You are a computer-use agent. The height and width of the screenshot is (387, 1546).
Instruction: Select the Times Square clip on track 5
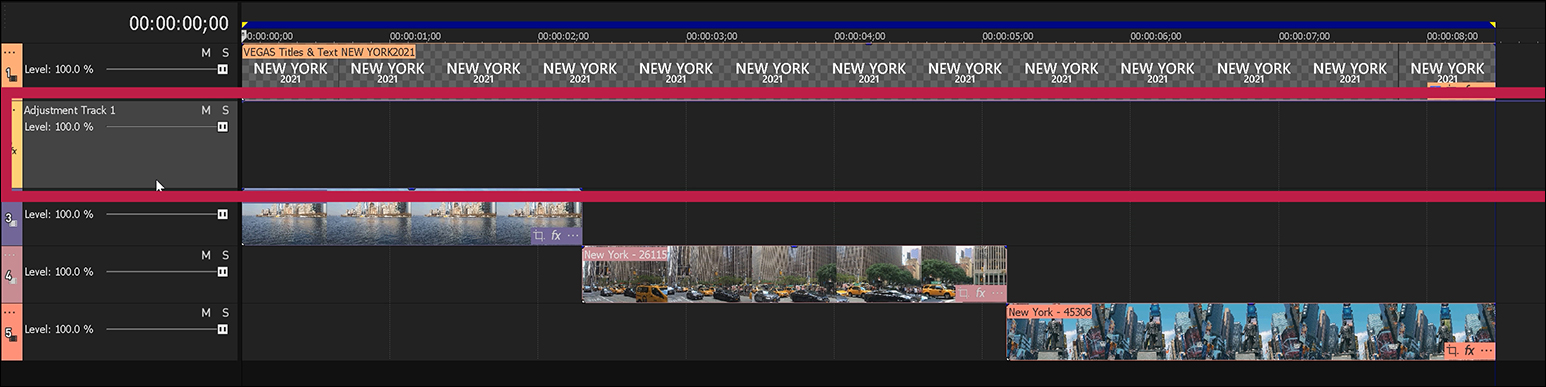pos(1251,333)
